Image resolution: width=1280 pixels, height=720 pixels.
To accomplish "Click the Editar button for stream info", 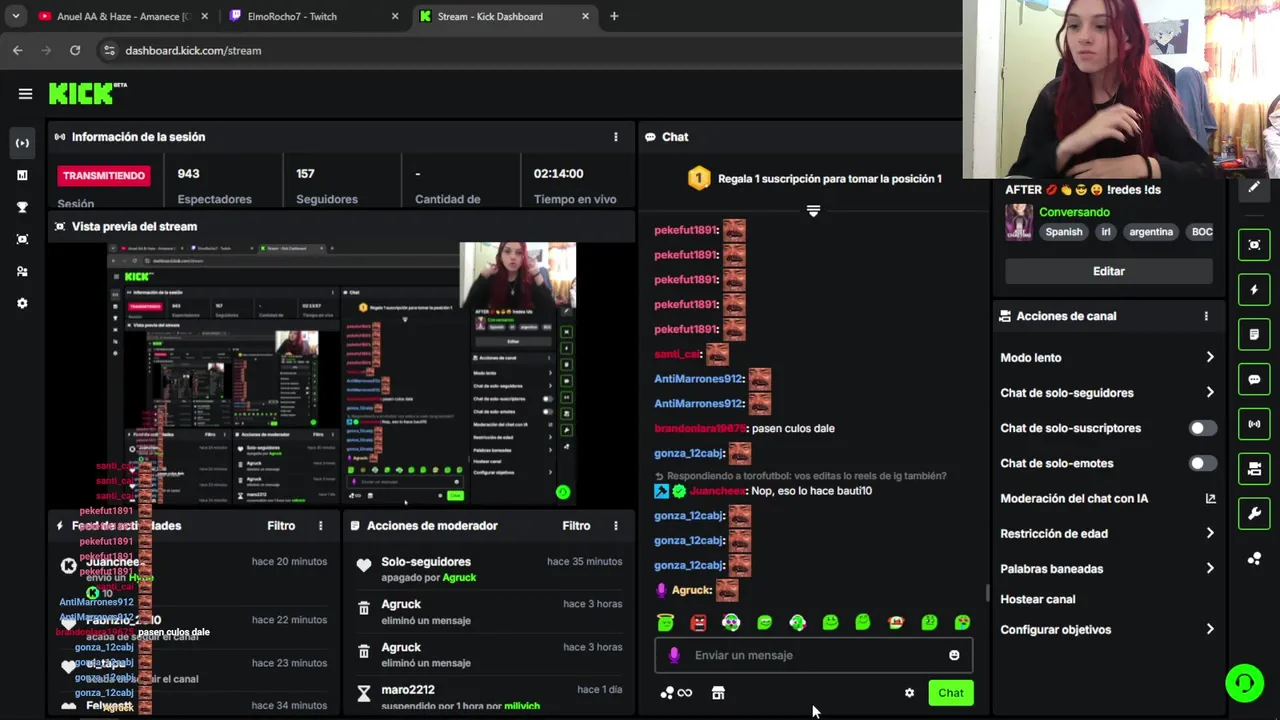I will tap(1108, 271).
